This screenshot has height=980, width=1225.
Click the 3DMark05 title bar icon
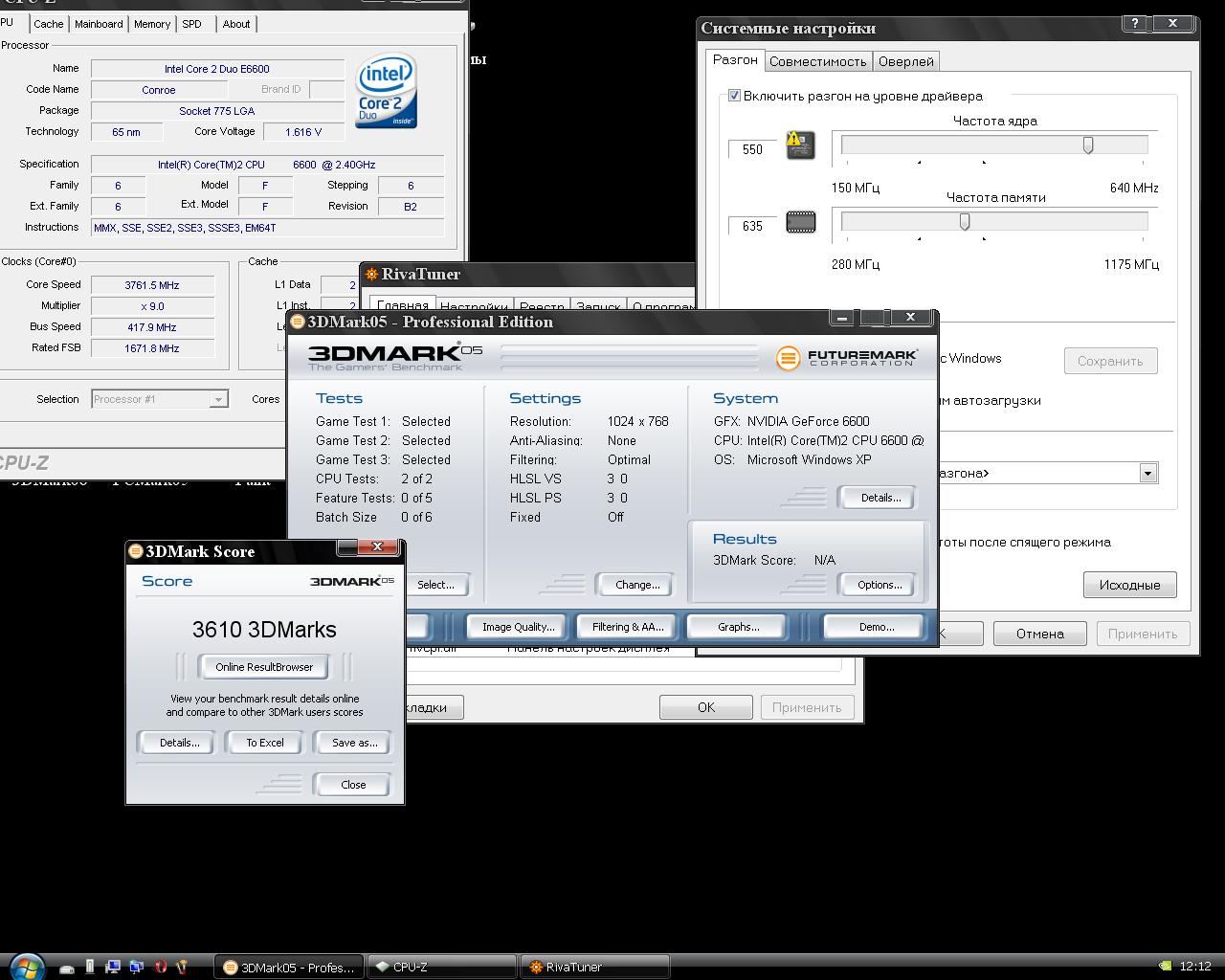coord(298,322)
